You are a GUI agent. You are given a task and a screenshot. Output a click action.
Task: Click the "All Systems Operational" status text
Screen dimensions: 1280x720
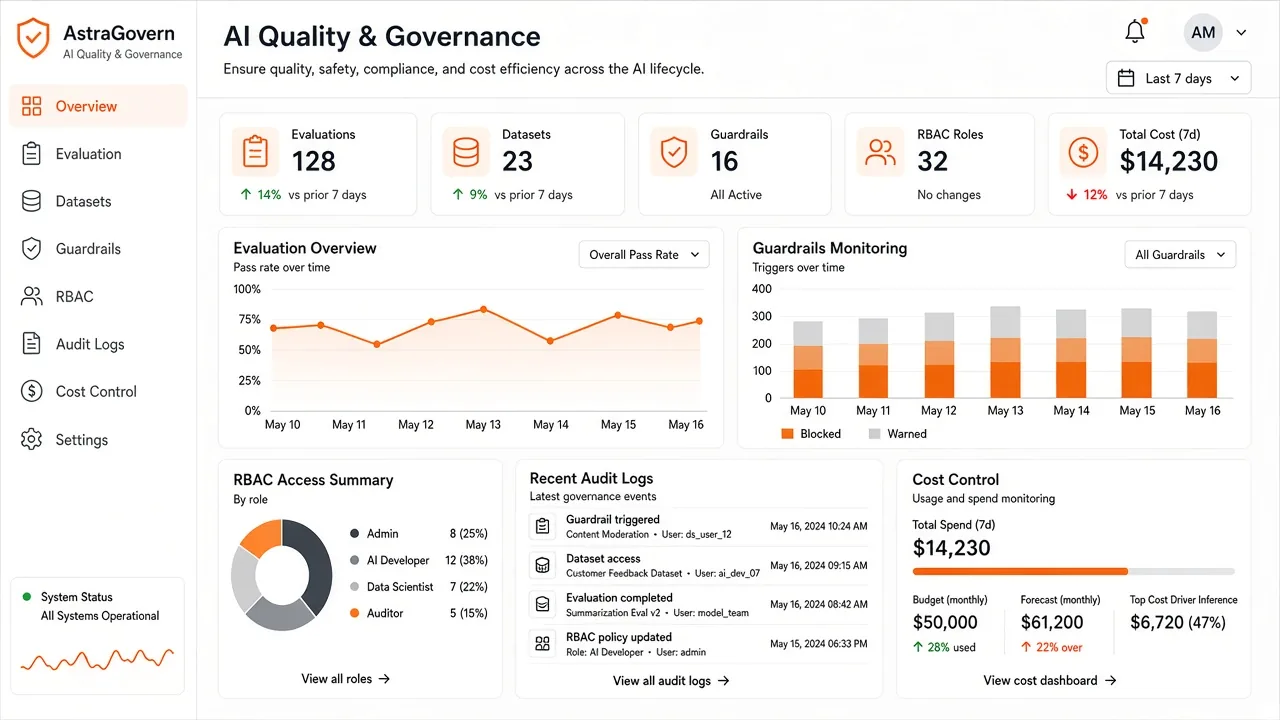click(100, 616)
